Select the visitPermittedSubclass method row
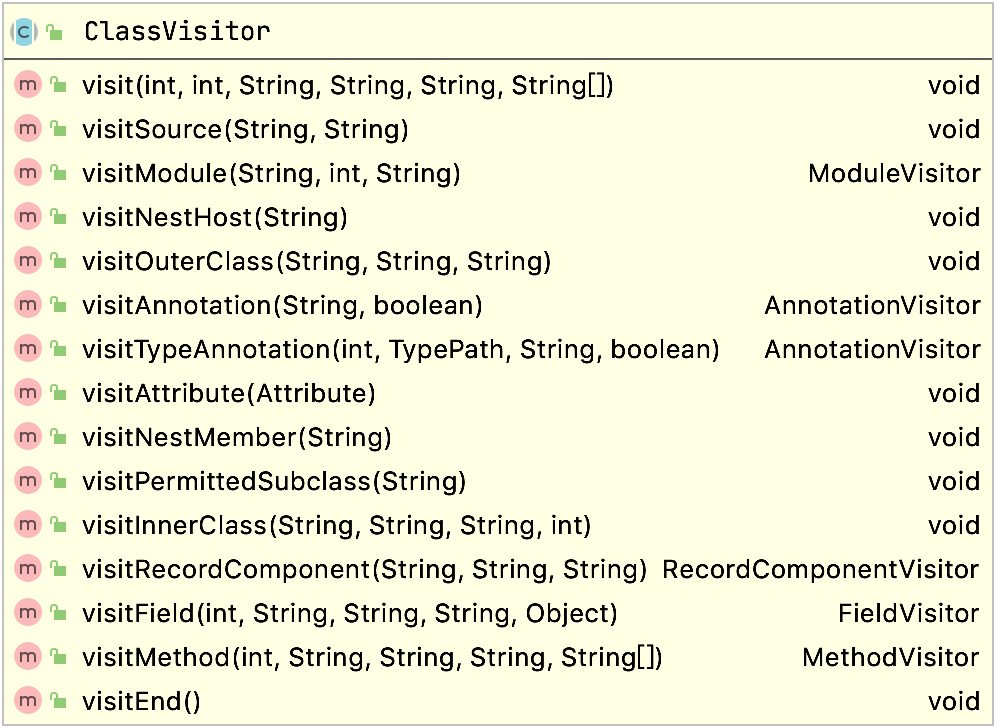998x728 pixels. pyautogui.click(x=274, y=481)
